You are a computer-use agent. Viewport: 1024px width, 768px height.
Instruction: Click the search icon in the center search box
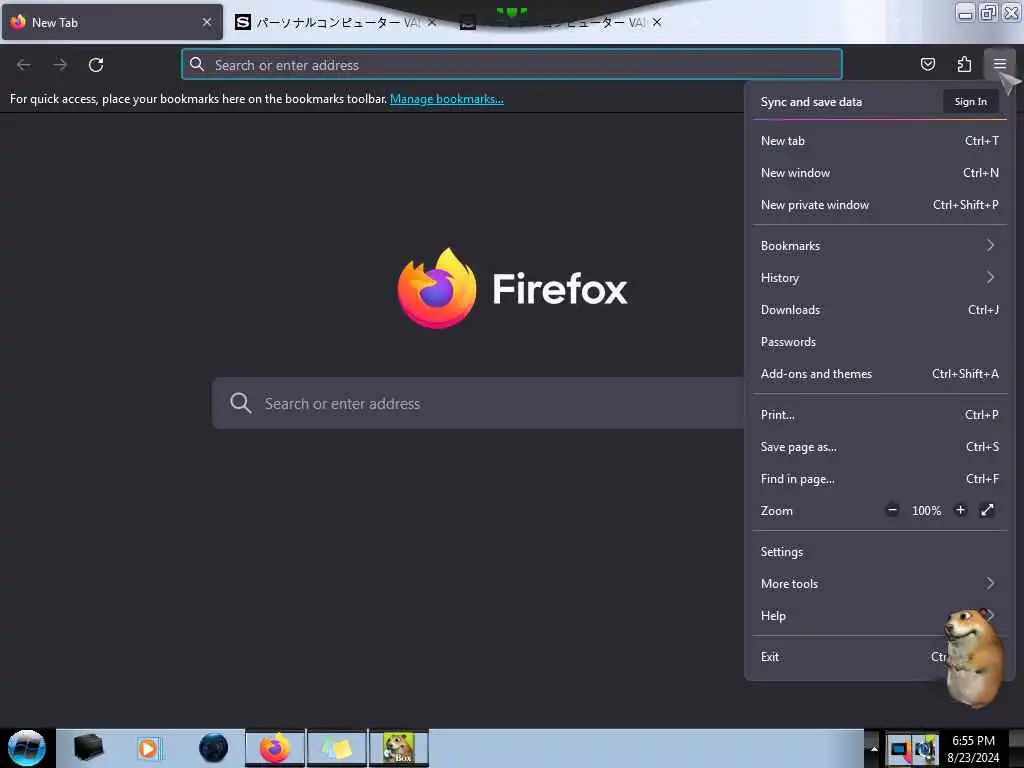(240, 403)
